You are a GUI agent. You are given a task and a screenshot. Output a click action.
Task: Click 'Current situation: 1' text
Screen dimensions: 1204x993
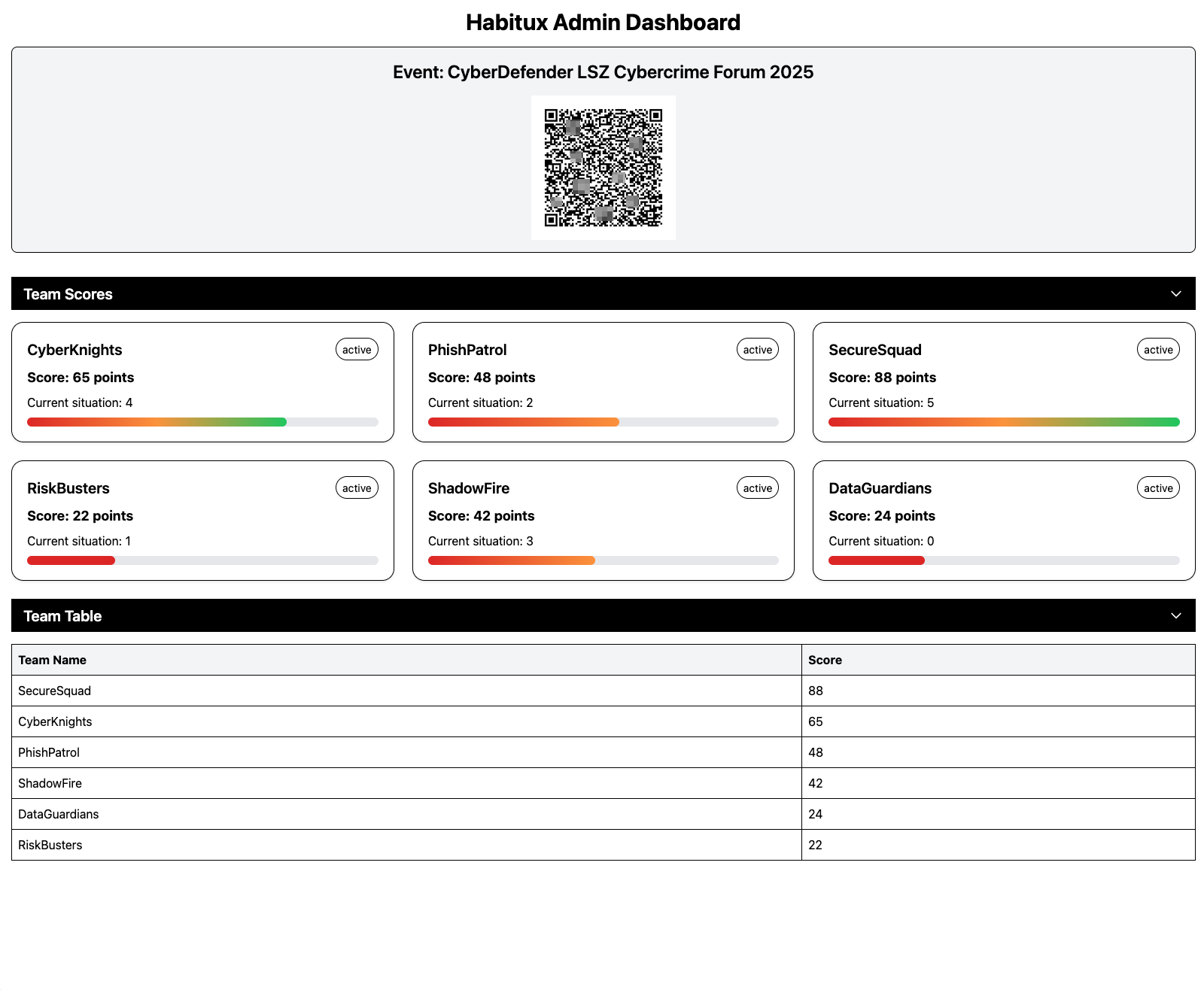(x=79, y=541)
